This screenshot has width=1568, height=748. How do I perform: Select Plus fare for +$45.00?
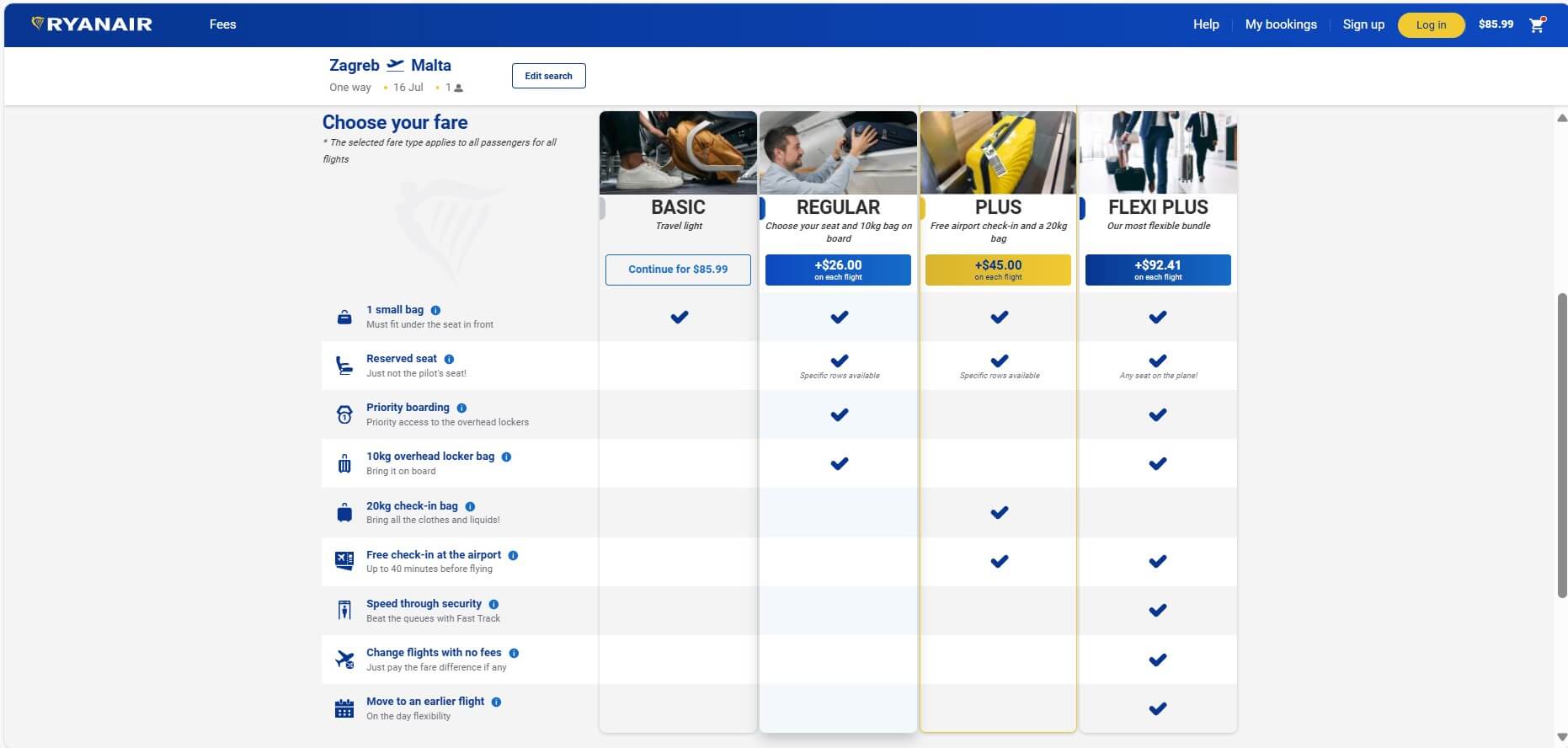click(998, 270)
